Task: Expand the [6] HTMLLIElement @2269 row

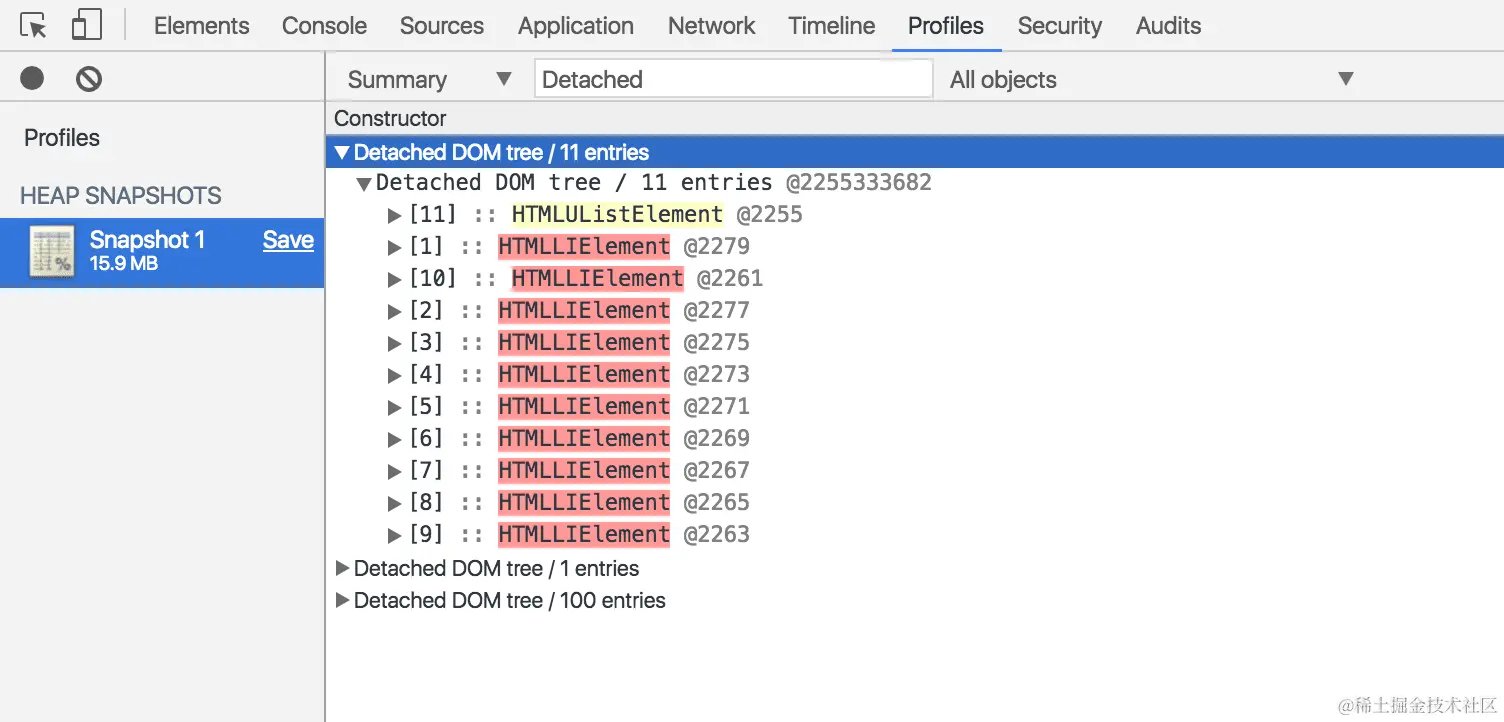Action: [395, 439]
